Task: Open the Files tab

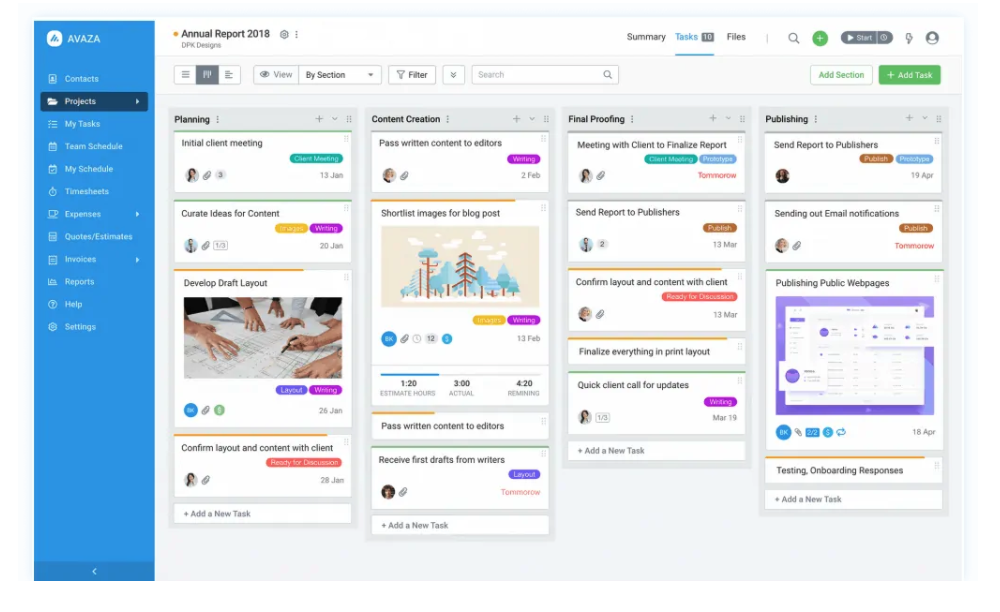Action: 736,37
